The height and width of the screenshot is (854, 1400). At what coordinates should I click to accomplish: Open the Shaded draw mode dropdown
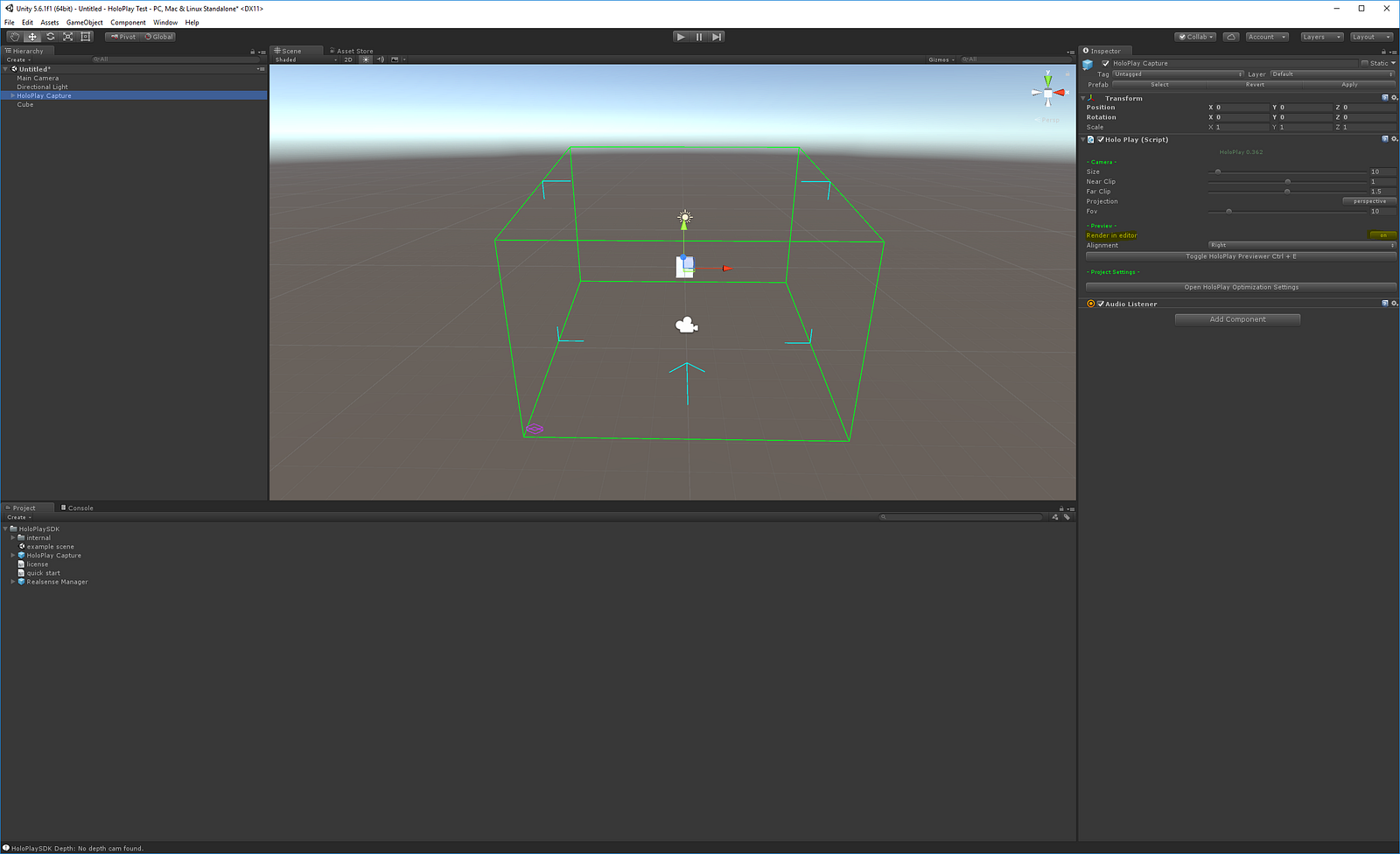point(305,59)
